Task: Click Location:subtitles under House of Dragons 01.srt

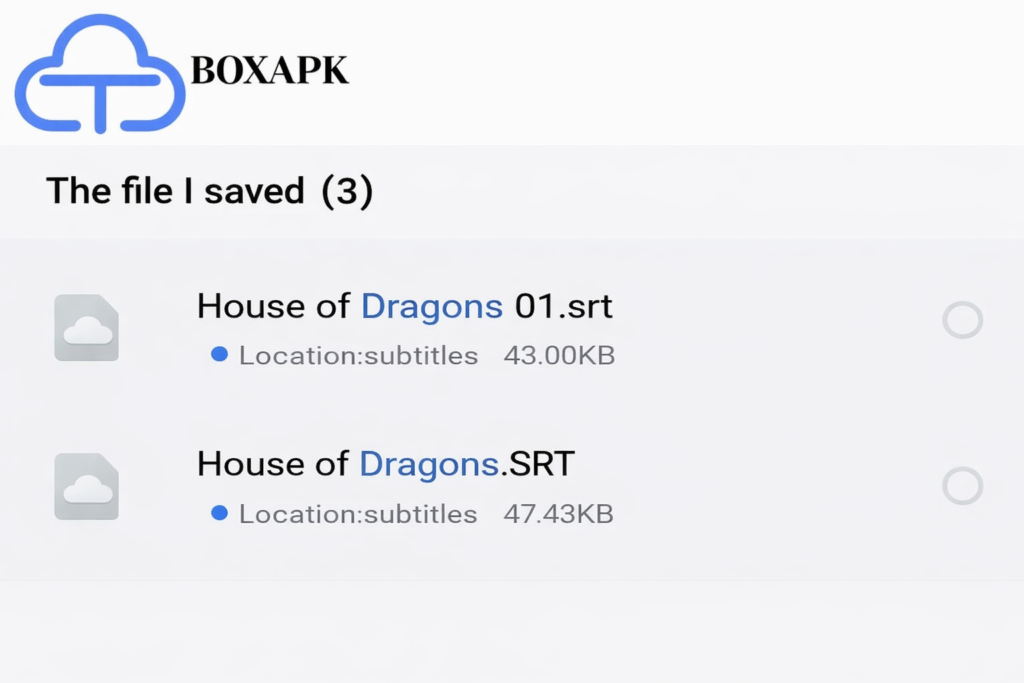Action: (358, 355)
